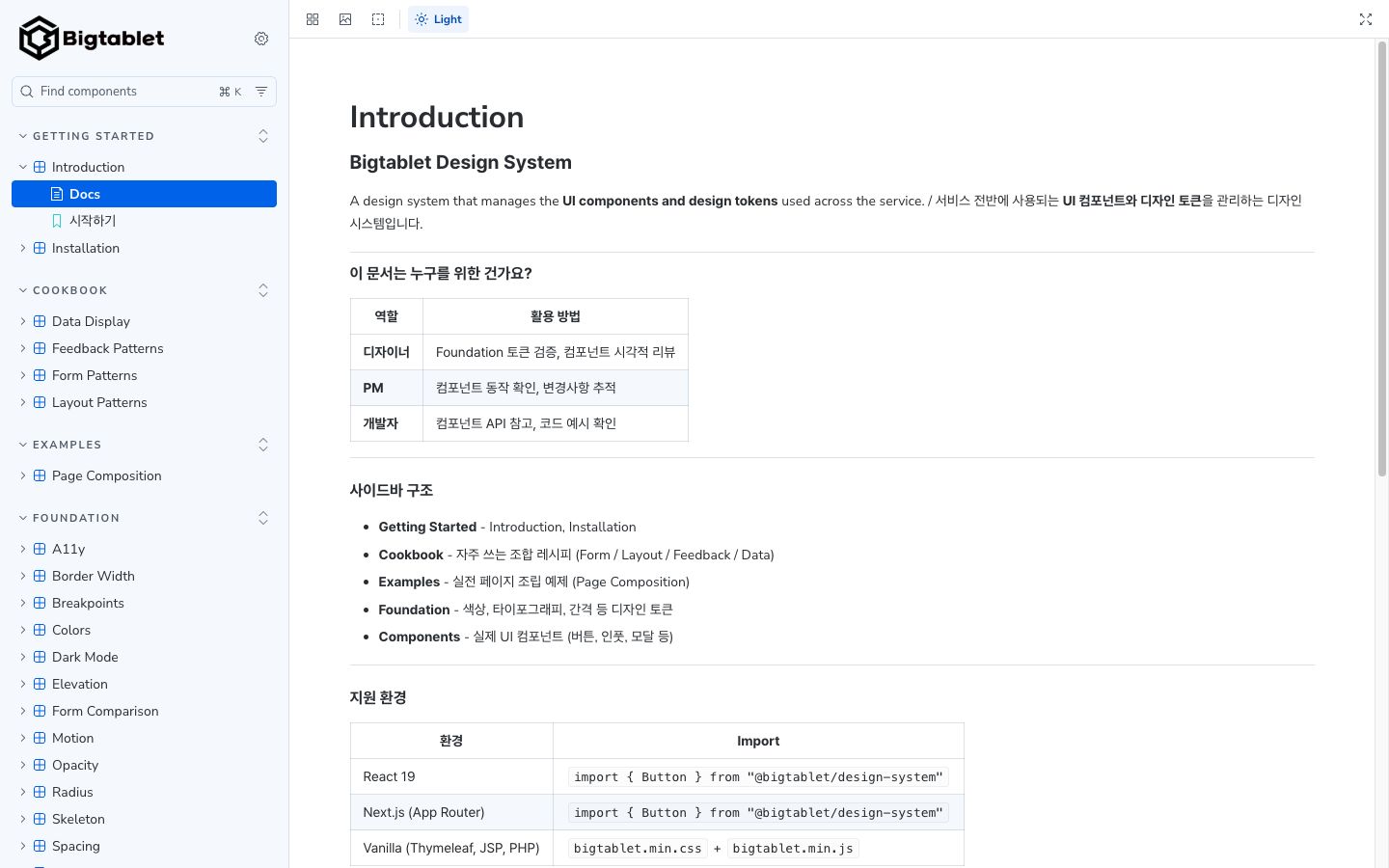This screenshot has height=868, width=1389.
Task: Click the docs page vertical scrollbar
Action: [x=1381, y=258]
